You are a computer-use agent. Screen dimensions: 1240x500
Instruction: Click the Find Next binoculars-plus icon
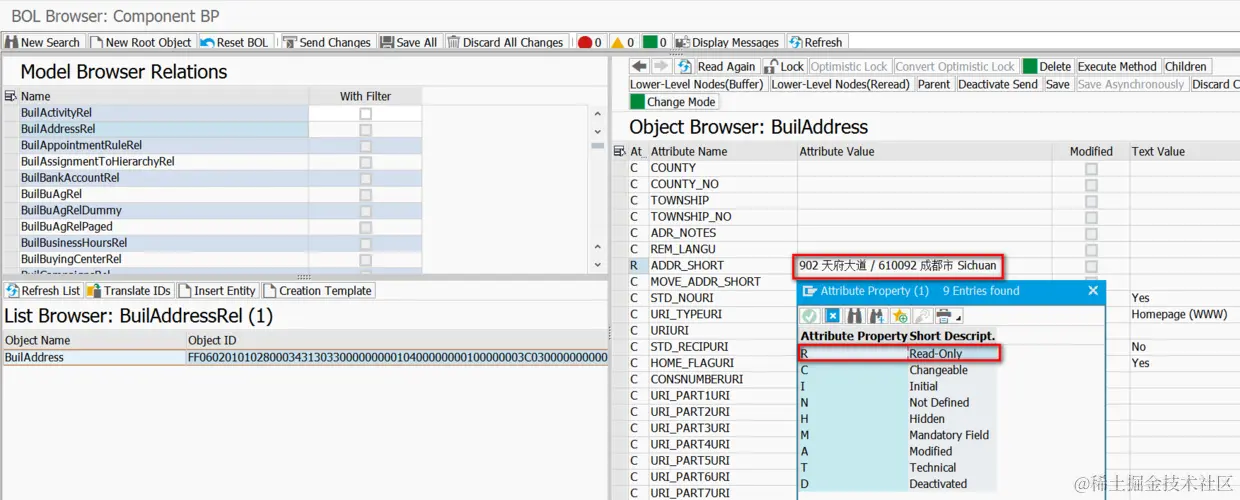(878, 315)
